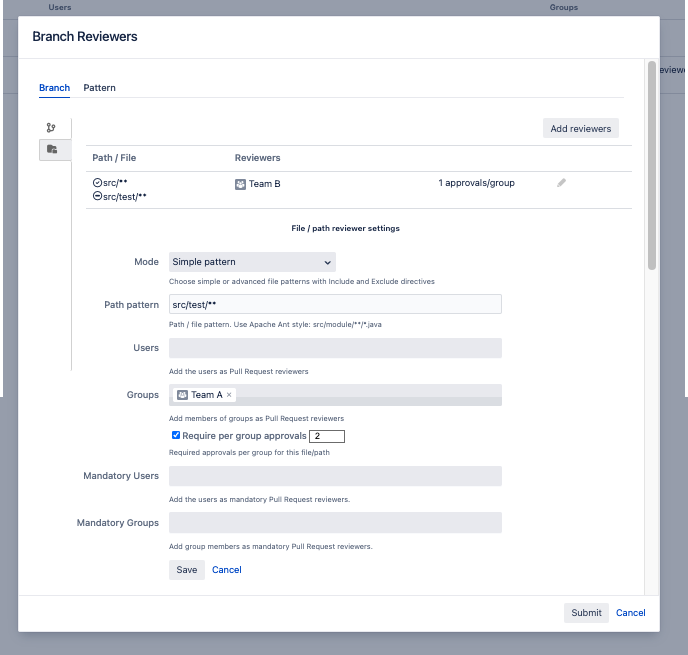The height and width of the screenshot is (655, 688).
Task: Click the dialog's vertical scrollbar
Action: [652, 165]
